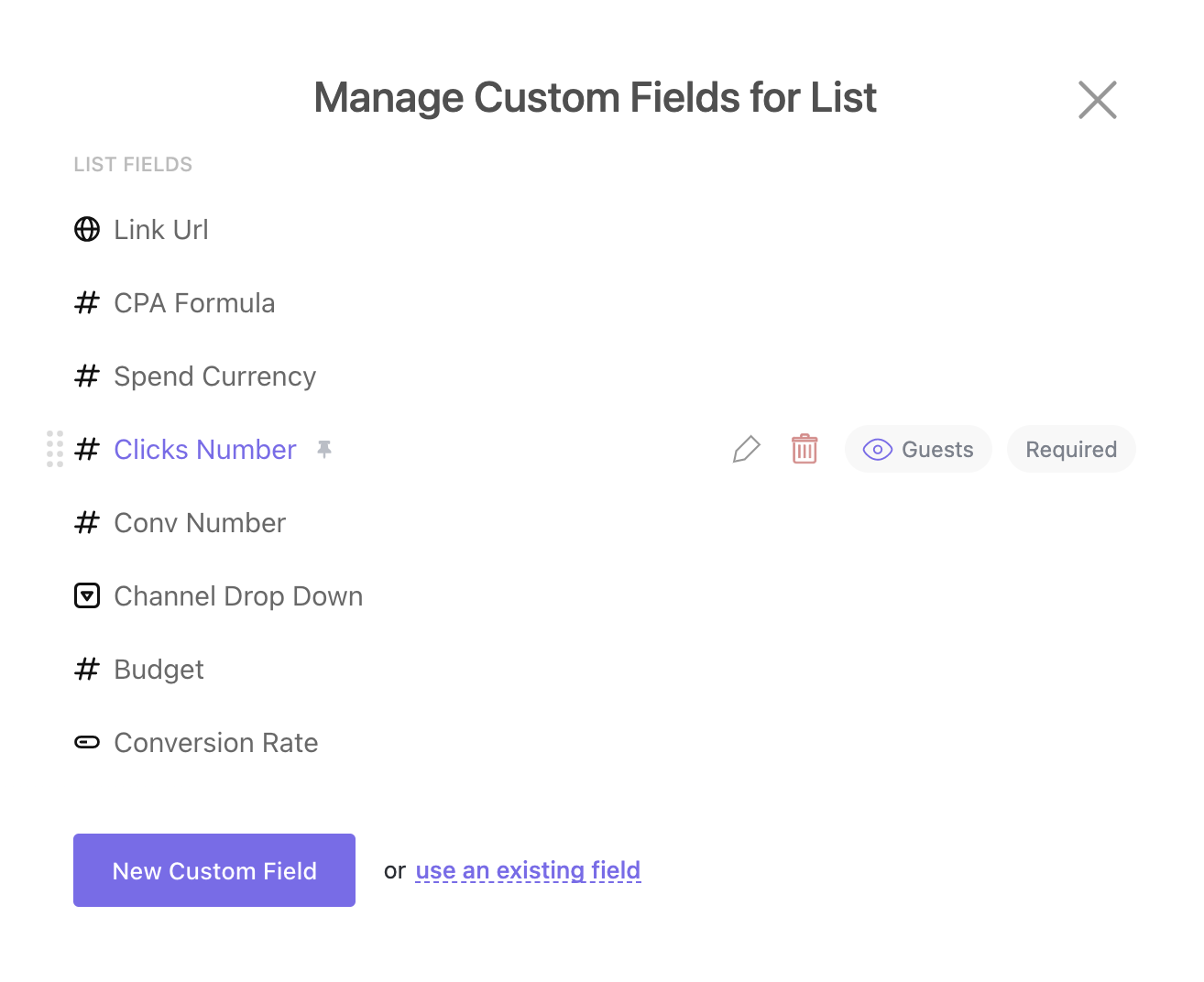Click the pin icon next to Clicks Number
Image resolution: width=1204 pixels, height=982 pixels.
(x=324, y=449)
